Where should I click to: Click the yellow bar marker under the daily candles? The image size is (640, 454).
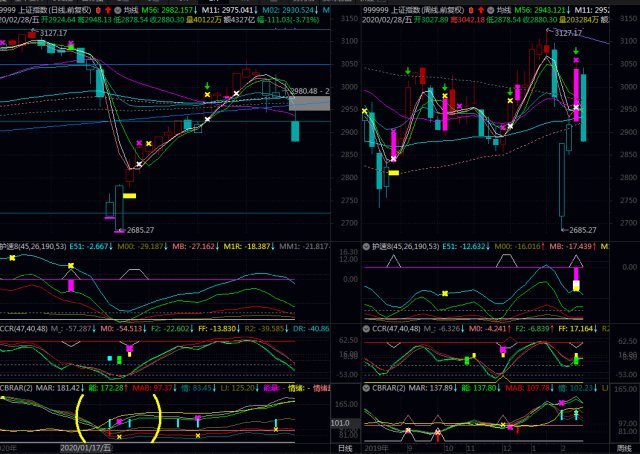129,196
